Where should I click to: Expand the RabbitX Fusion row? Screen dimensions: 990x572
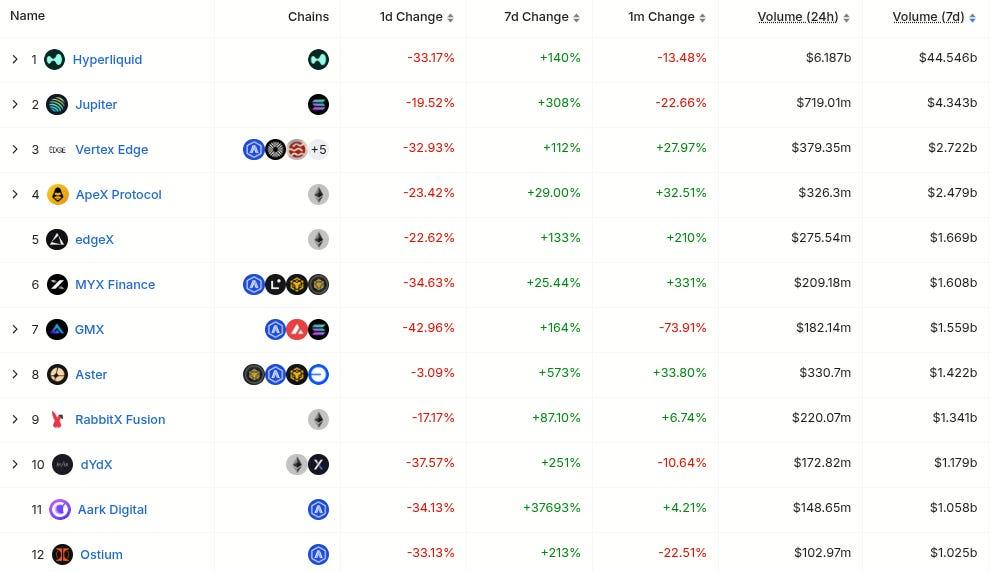(15, 420)
